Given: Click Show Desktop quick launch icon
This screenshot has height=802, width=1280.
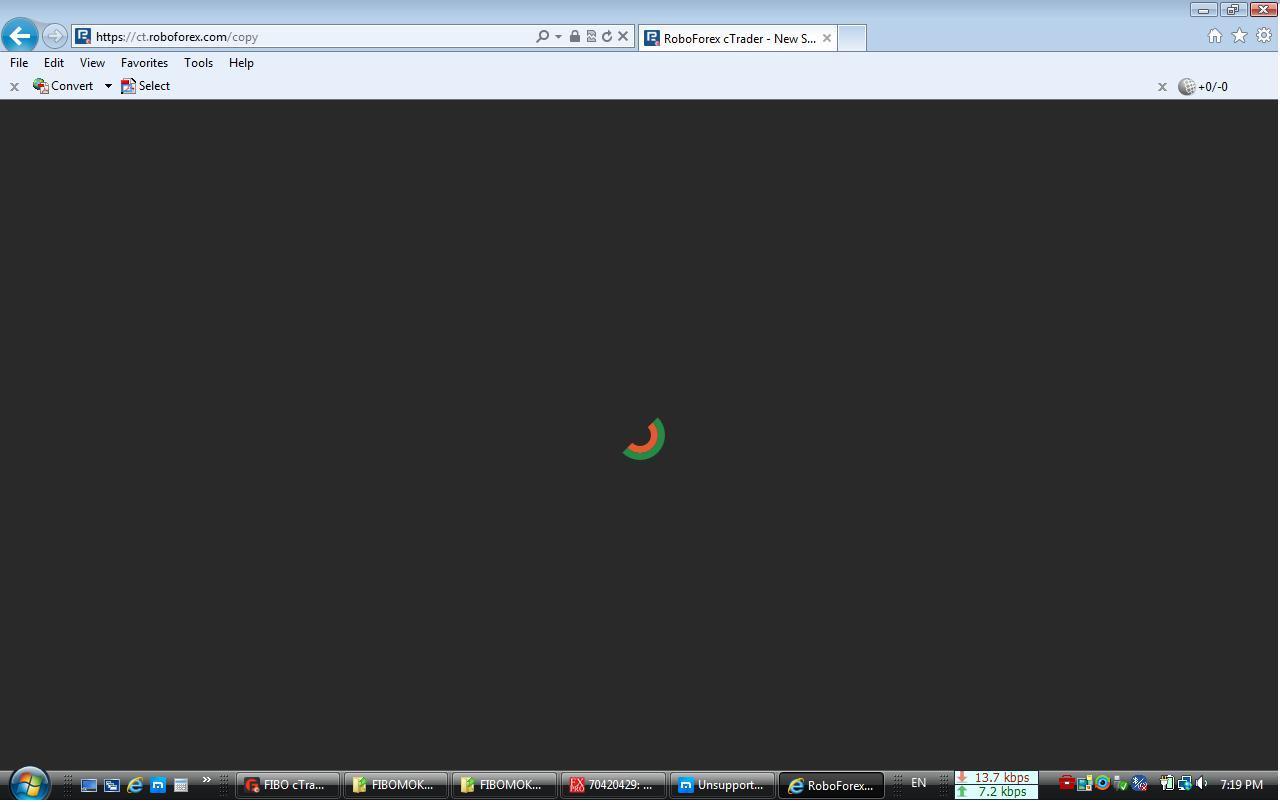Looking at the screenshot, I should (x=89, y=786).
